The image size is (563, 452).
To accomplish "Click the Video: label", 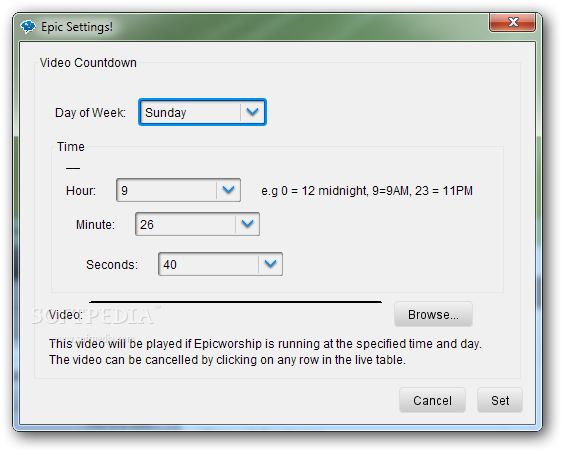I will [x=65, y=315].
